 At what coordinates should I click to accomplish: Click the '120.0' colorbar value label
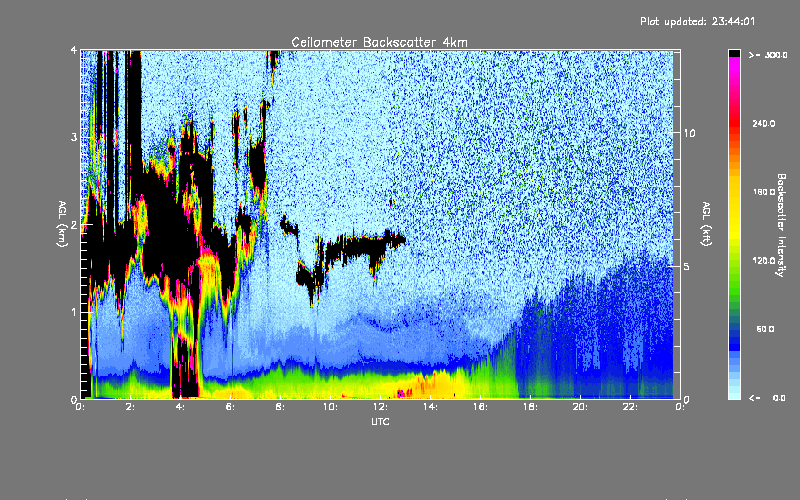(764, 260)
